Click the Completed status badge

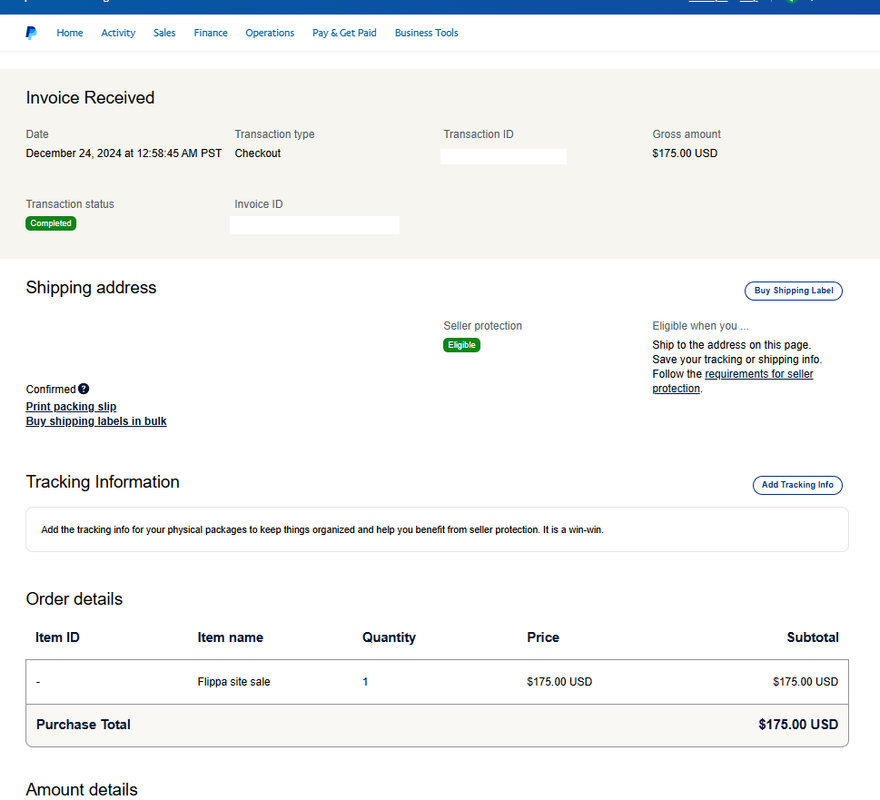pos(51,223)
